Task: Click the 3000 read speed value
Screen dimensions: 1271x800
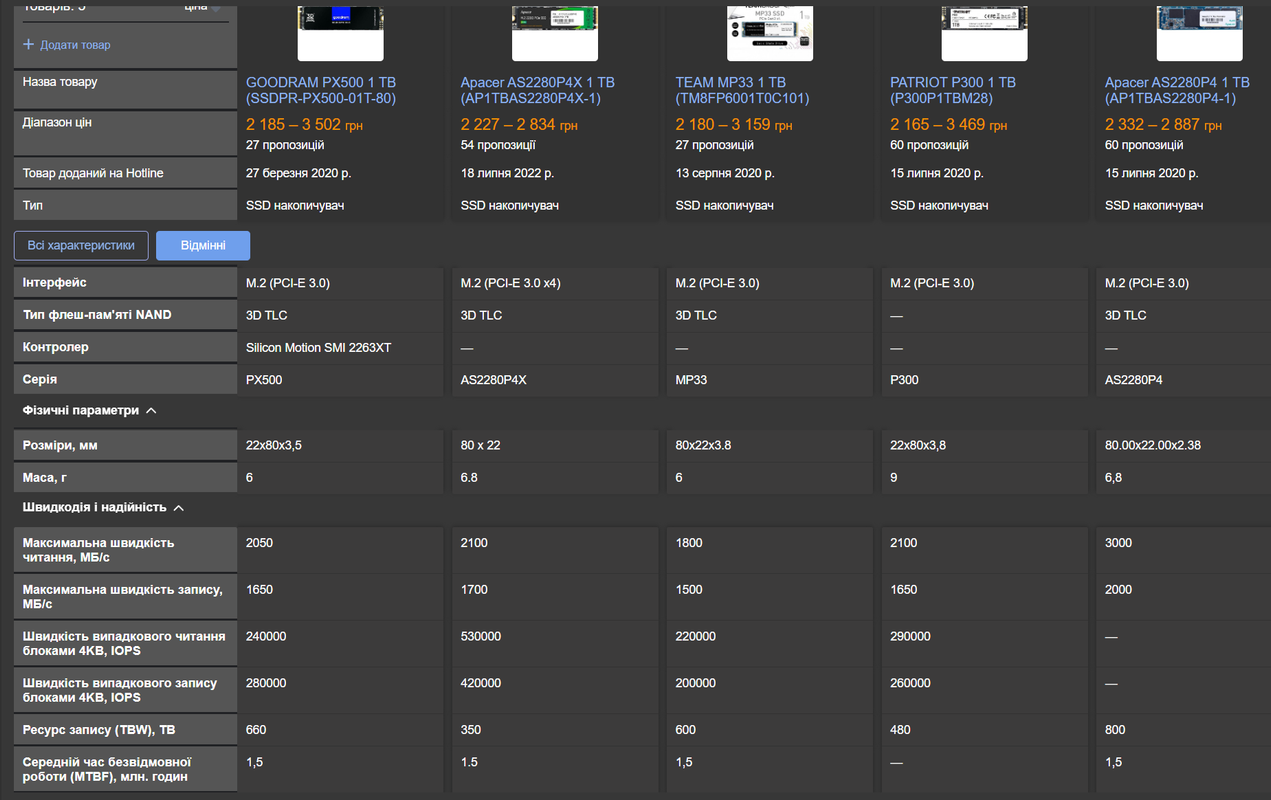Action: tap(1119, 543)
